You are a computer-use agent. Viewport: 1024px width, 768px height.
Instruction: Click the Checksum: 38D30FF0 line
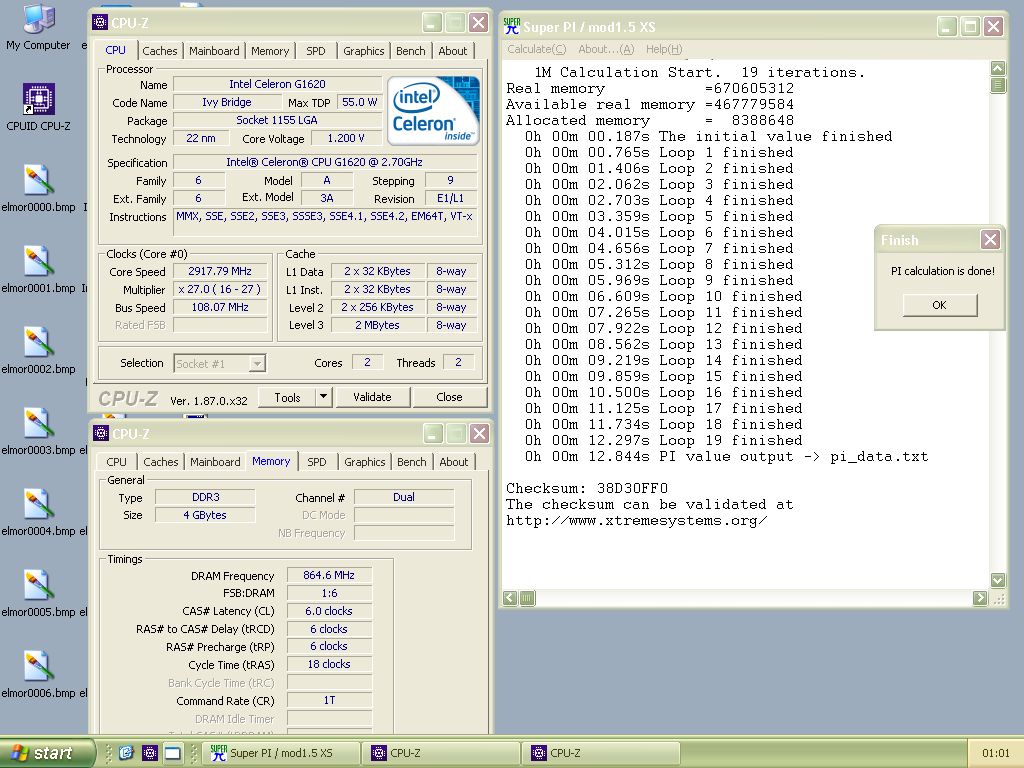(587, 488)
